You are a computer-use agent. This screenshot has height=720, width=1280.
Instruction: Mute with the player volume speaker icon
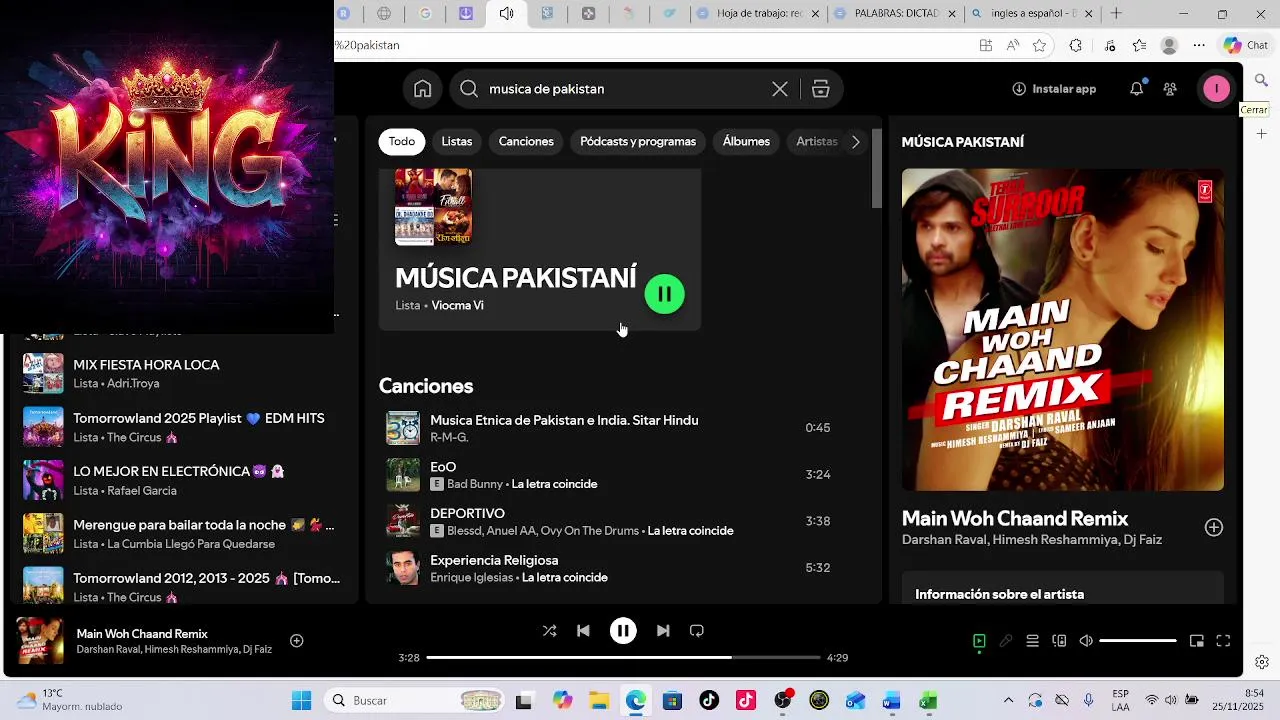[1086, 641]
